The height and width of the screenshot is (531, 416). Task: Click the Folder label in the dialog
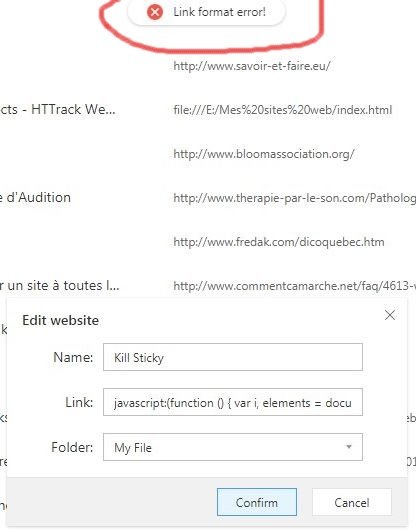pos(72,447)
